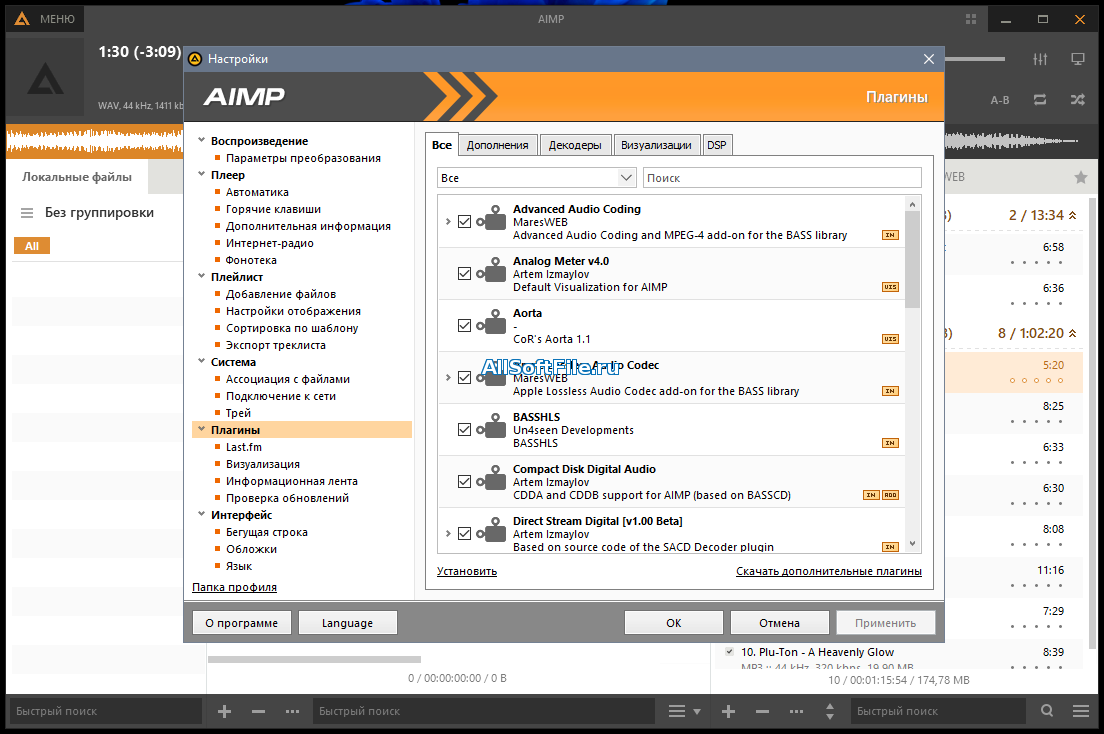
Task: Click the three-dots icon before the middle quick search
Action: (292, 711)
